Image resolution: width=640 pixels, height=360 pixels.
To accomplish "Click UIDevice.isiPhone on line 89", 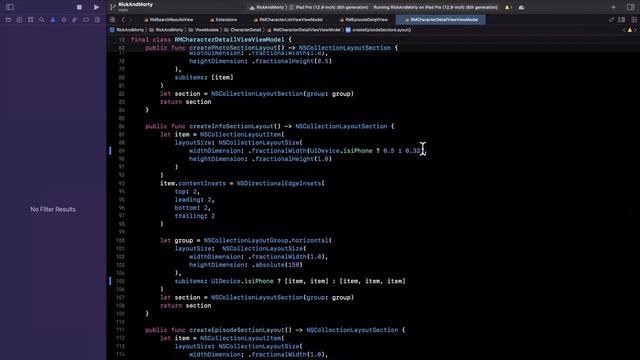I will point(341,151).
